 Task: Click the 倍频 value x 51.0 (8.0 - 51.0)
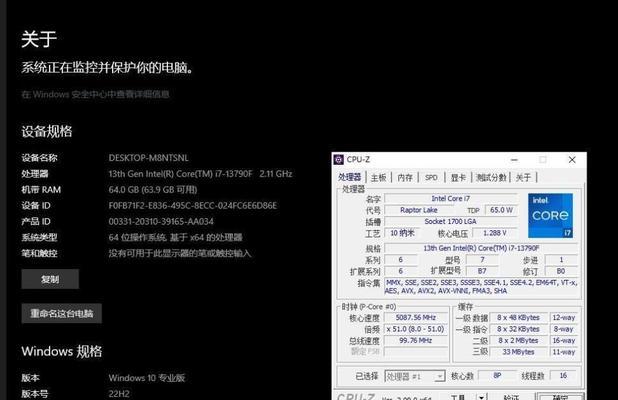[x=416, y=329]
